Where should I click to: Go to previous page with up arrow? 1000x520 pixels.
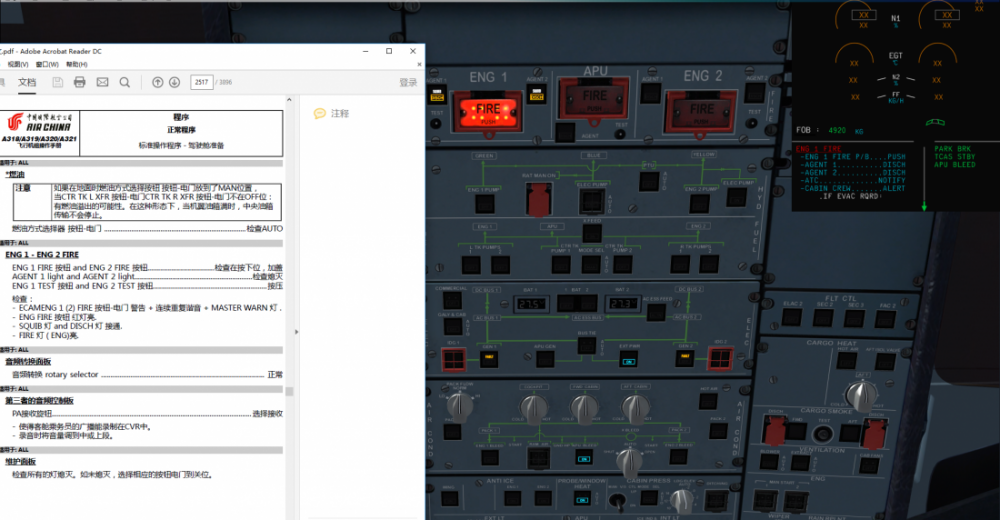click(157, 82)
